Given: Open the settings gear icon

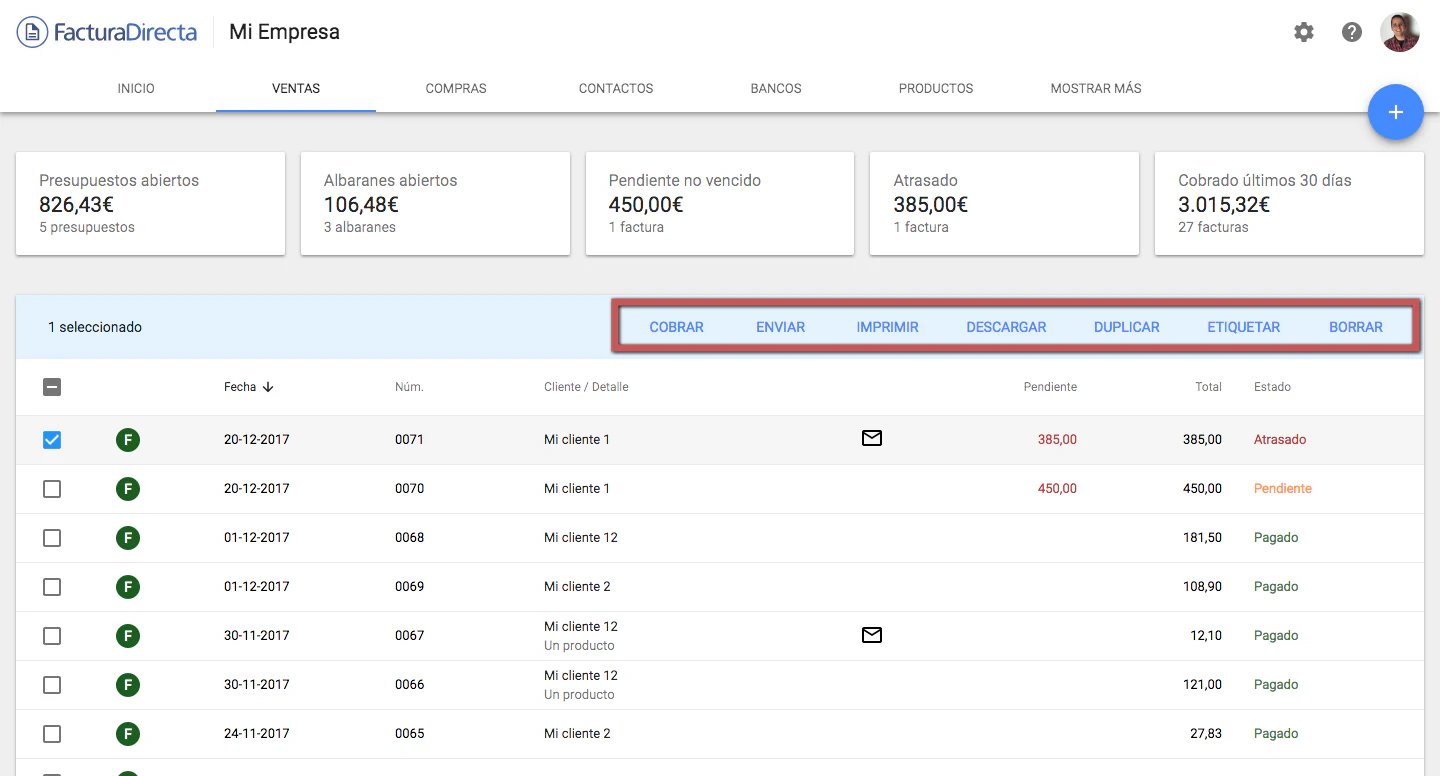Looking at the screenshot, I should (1303, 32).
